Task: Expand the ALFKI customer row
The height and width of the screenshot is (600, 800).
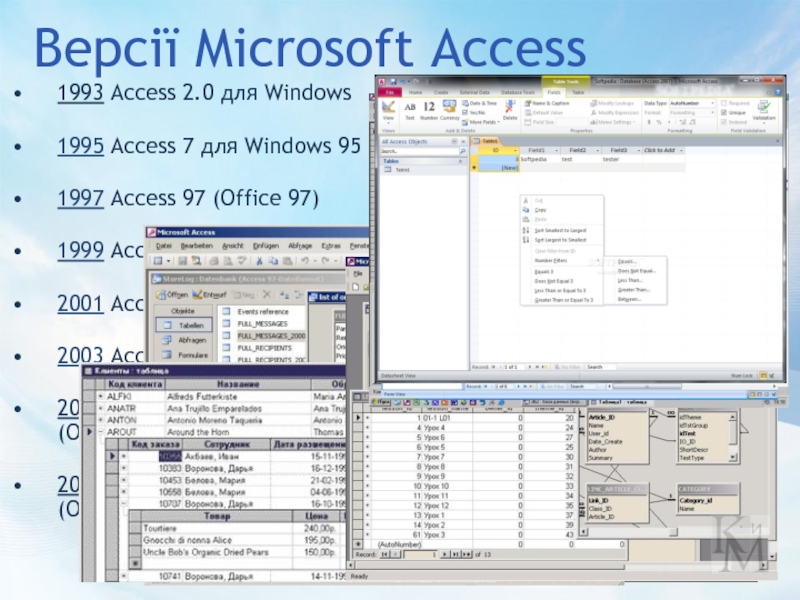Action: (101, 396)
